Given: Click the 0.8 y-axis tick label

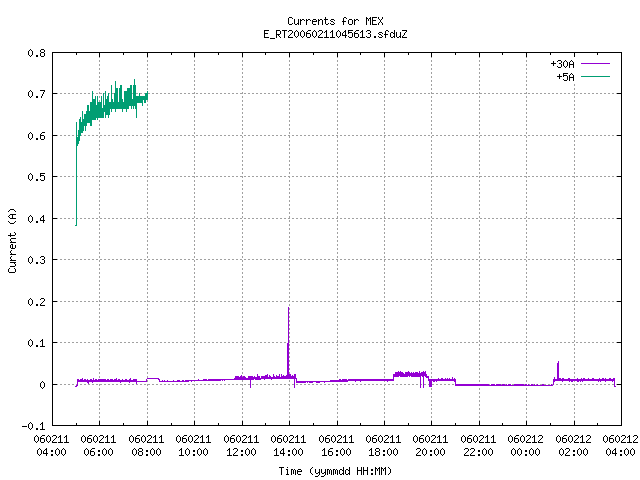Looking at the screenshot, I should tap(36, 53).
